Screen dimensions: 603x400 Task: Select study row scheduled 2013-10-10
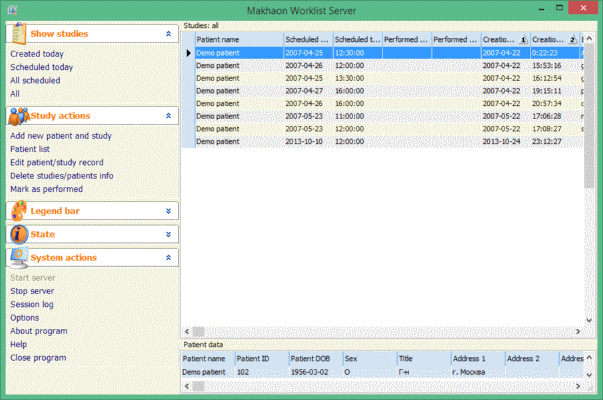(389, 142)
